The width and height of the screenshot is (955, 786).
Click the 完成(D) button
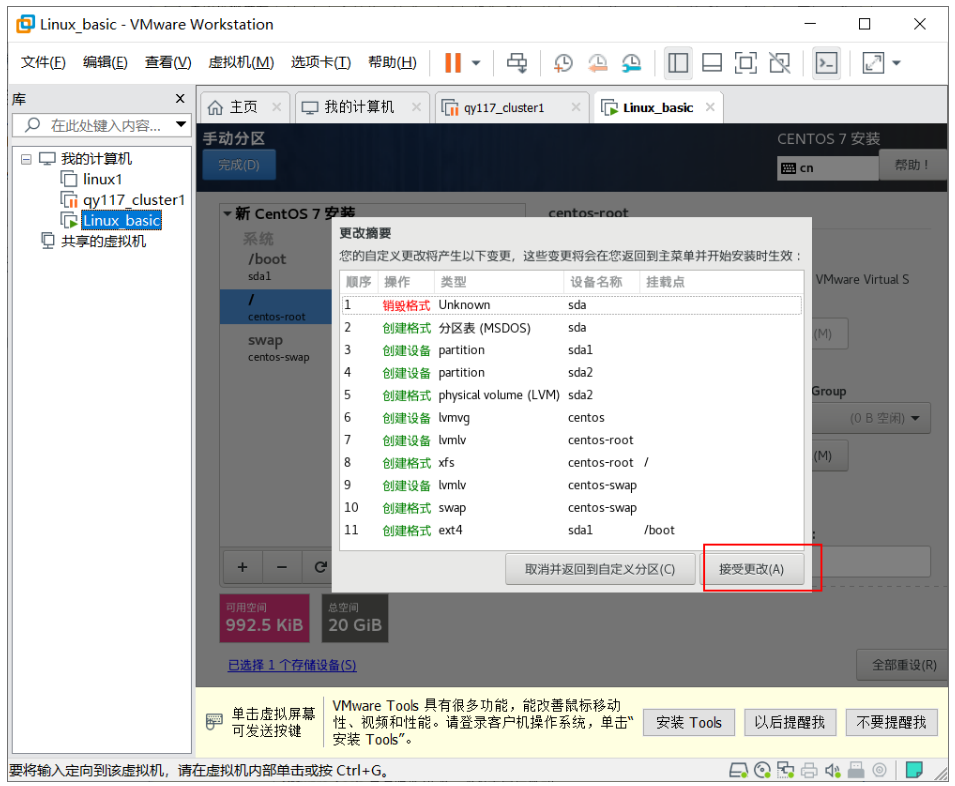[x=239, y=165]
